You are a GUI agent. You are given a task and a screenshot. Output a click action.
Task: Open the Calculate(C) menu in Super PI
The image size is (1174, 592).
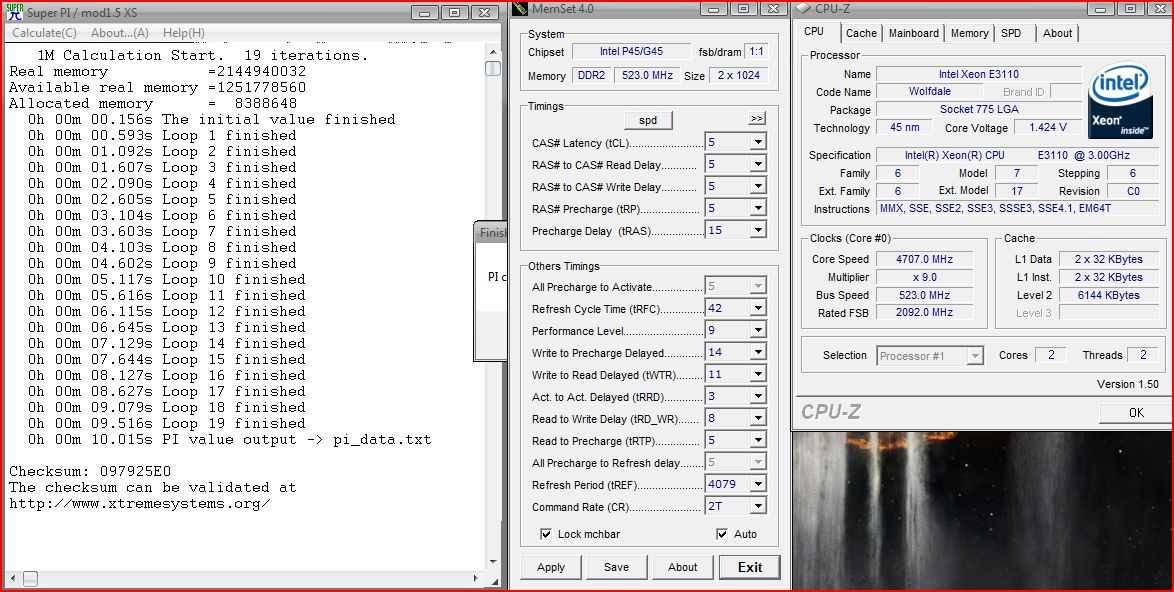click(x=44, y=33)
